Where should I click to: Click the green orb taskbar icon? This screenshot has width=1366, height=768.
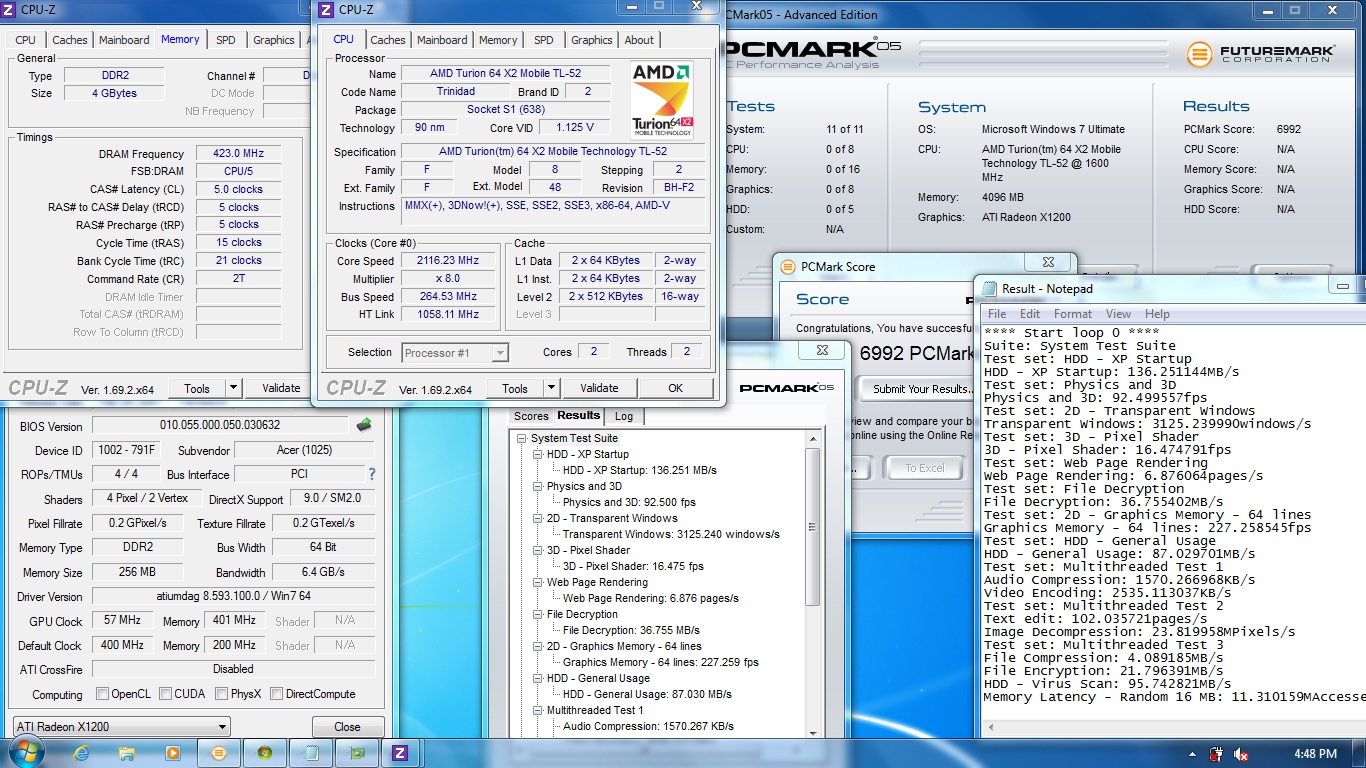click(265, 753)
